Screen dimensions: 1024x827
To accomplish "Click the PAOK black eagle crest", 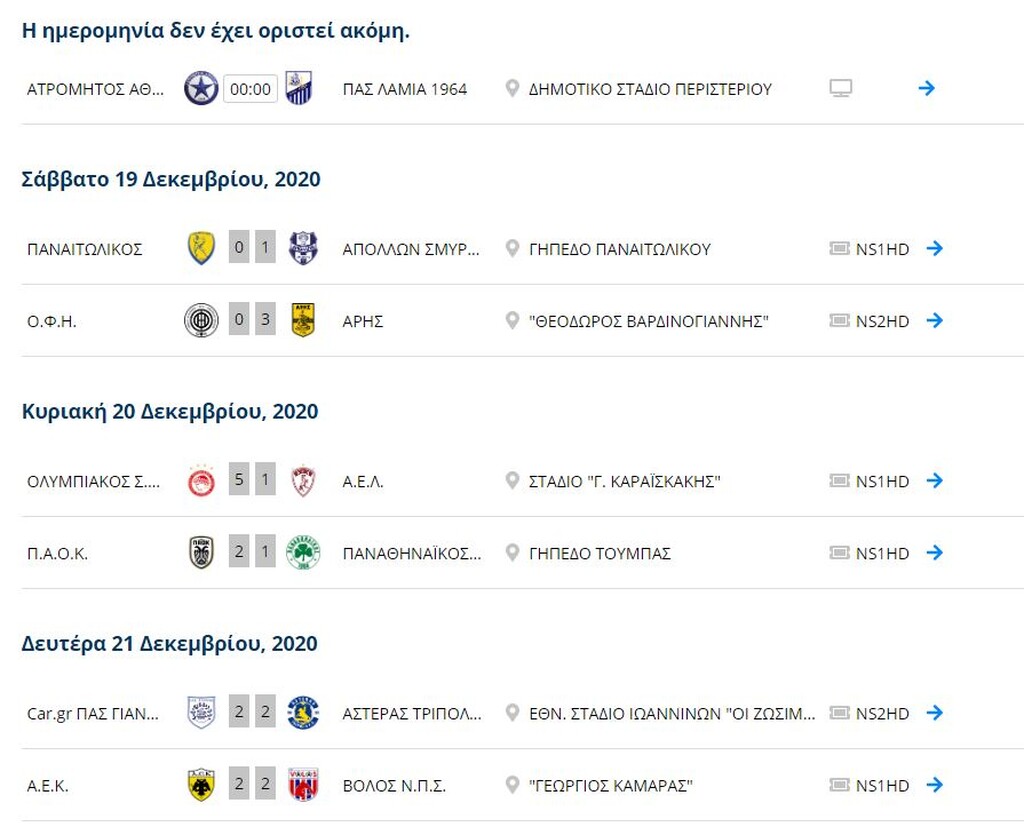I will (x=201, y=553).
